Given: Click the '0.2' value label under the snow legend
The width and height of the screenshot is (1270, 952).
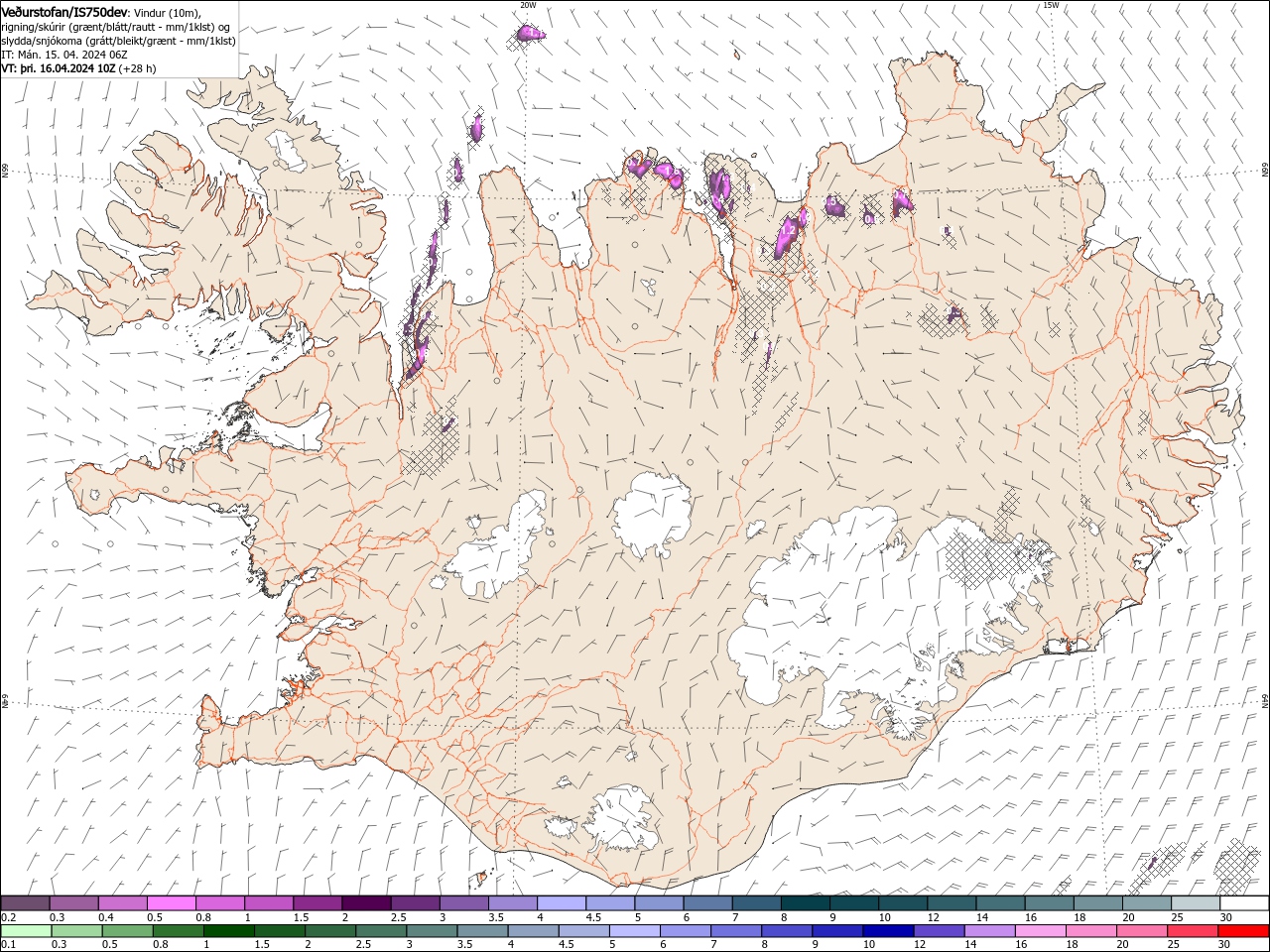Looking at the screenshot, I should tap(9, 917).
